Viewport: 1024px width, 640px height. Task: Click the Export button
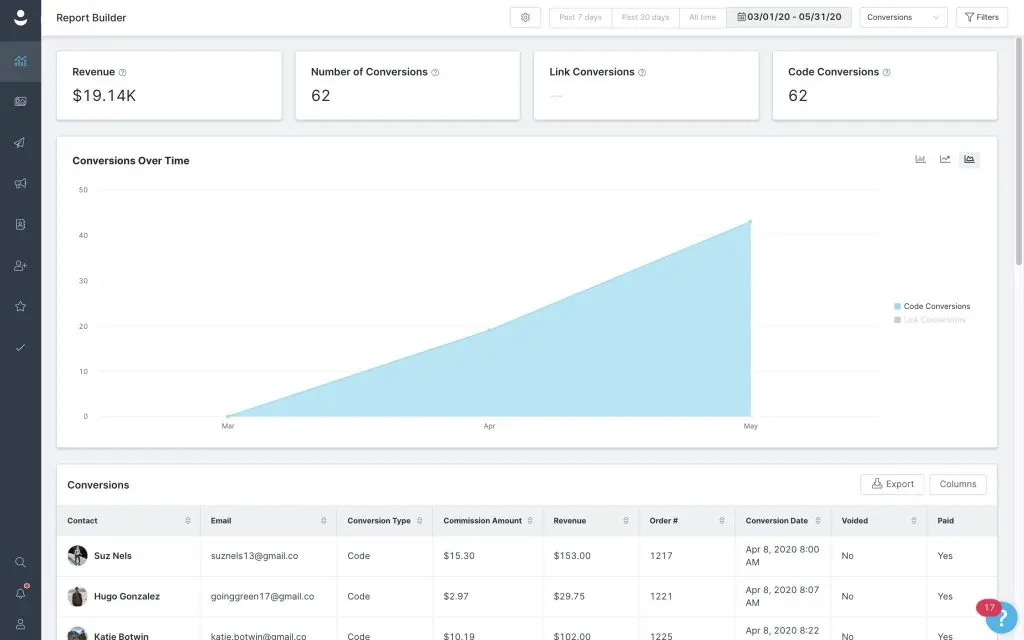tap(892, 484)
